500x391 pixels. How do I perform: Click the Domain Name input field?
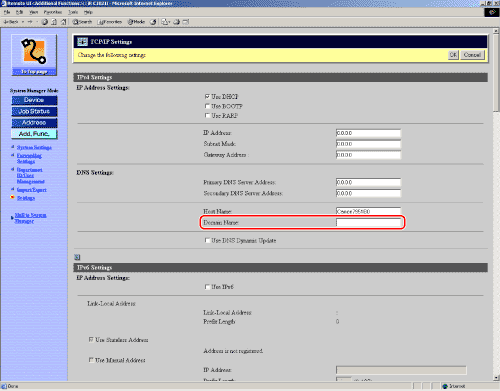[368, 222]
